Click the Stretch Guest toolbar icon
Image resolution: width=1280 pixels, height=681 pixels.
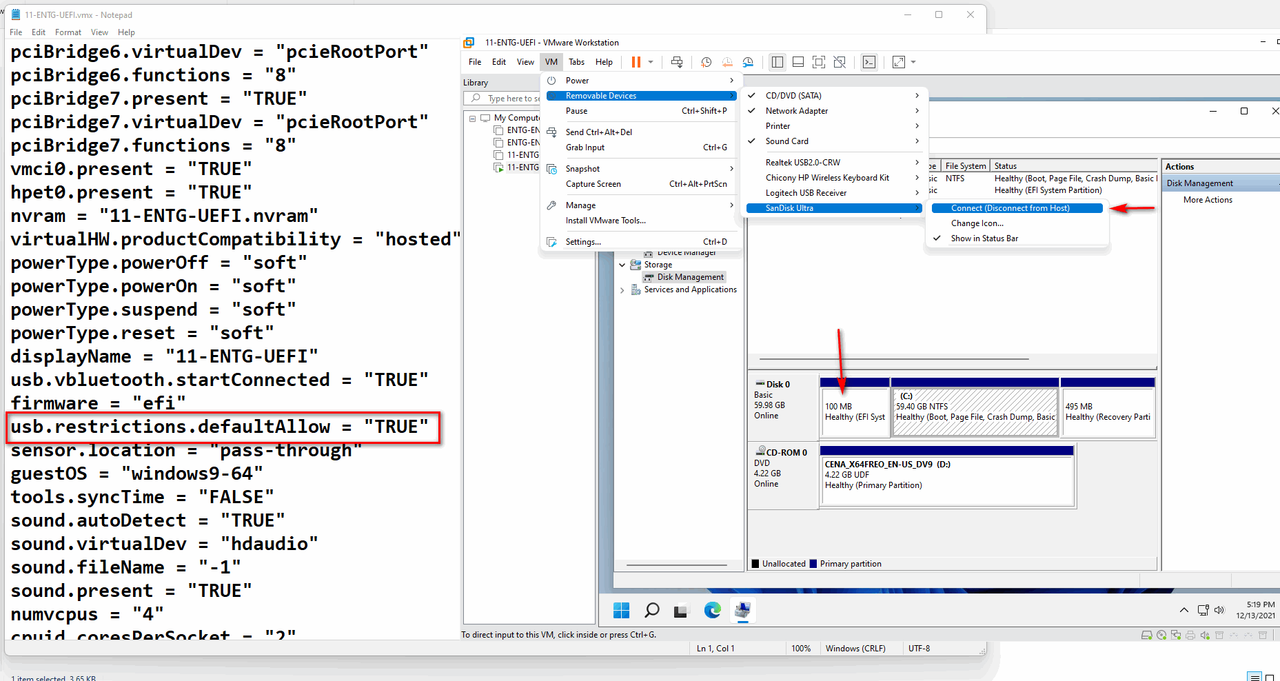point(898,62)
